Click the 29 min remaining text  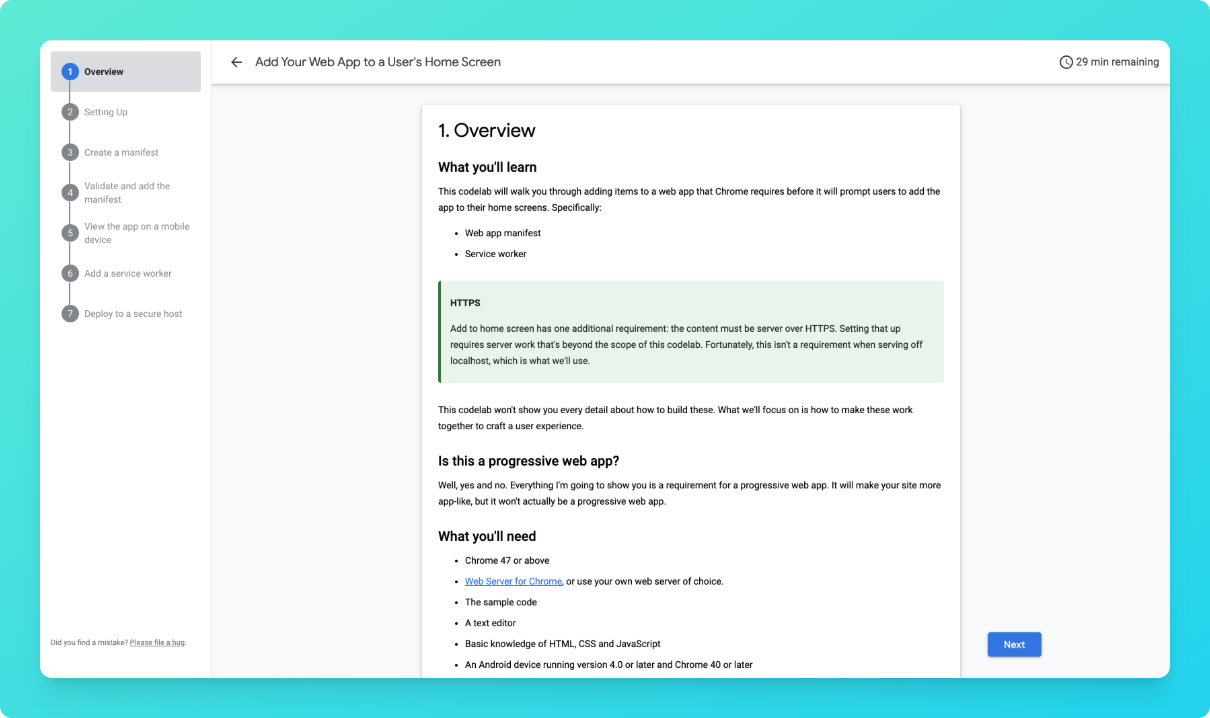pyautogui.click(x=1117, y=62)
